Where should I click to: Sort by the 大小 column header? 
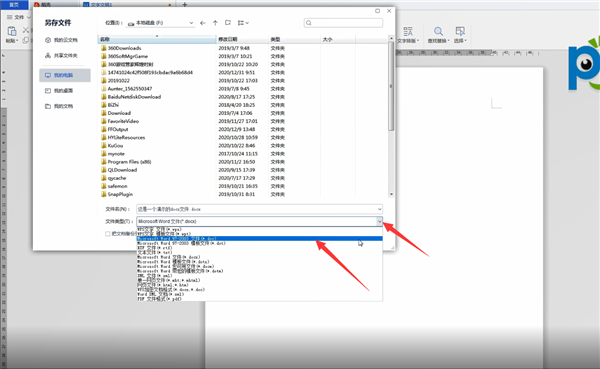click(338, 39)
